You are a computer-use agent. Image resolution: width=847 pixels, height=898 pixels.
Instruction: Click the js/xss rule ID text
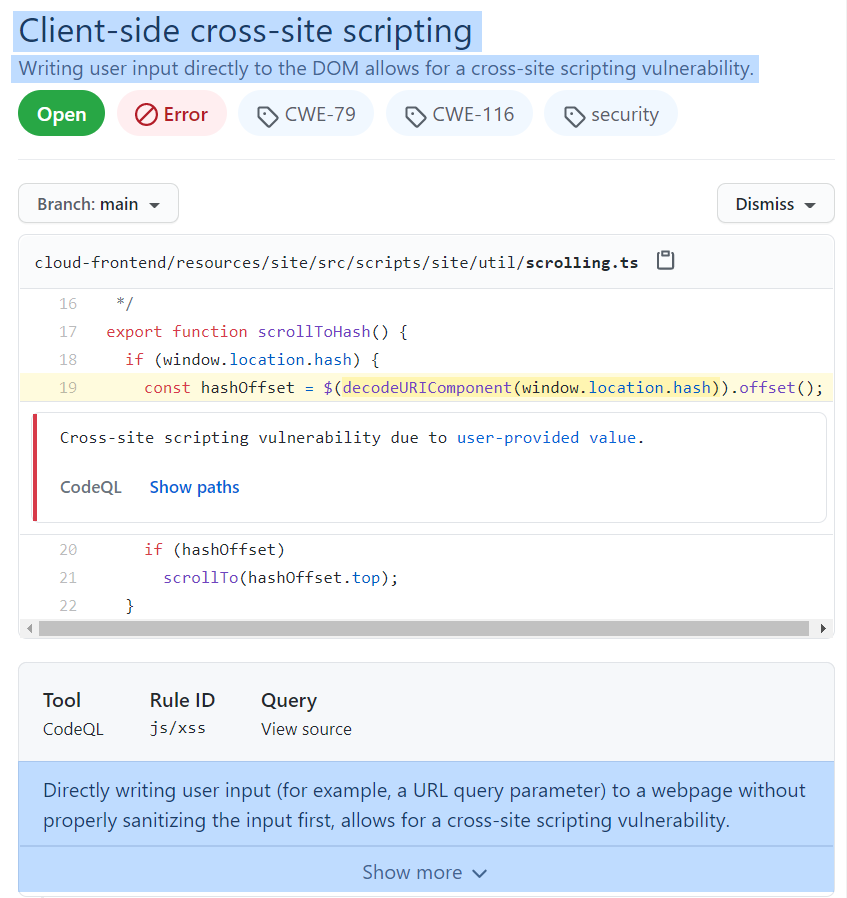(x=177, y=728)
